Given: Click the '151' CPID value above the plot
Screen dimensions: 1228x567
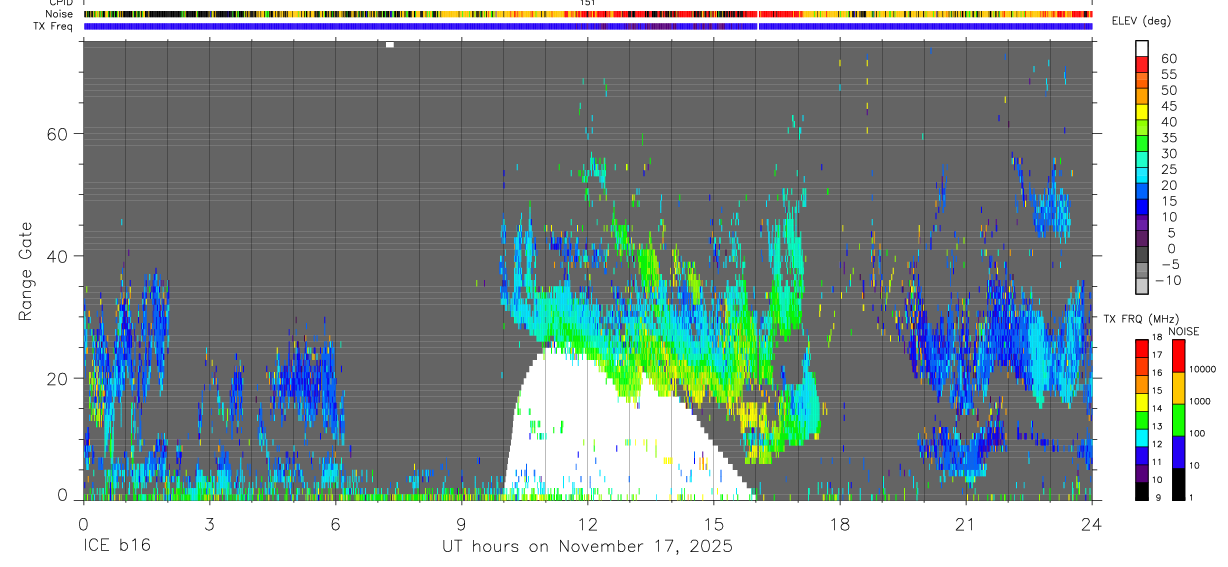Looking at the screenshot, I should (x=588, y=4).
